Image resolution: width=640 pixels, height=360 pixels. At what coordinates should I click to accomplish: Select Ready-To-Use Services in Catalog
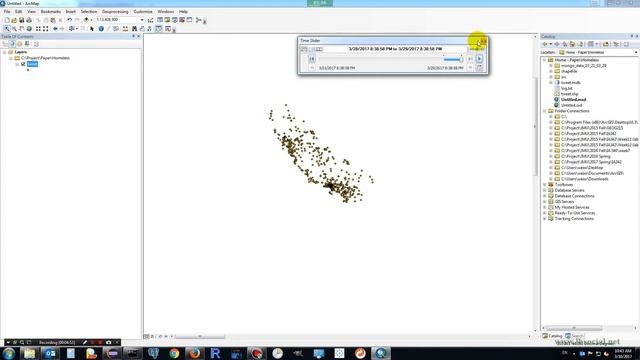click(x=574, y=213)
